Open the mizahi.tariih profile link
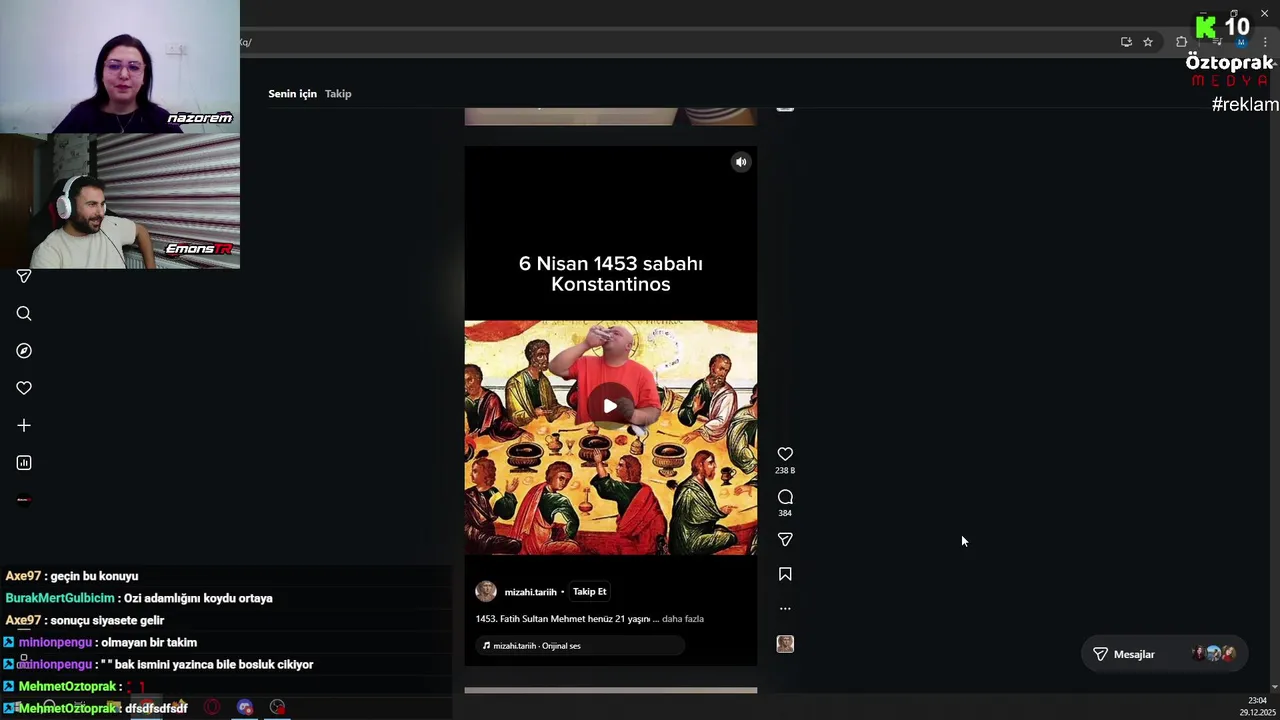The height and width of the screenshot is (720, 1280). (530, 592)
